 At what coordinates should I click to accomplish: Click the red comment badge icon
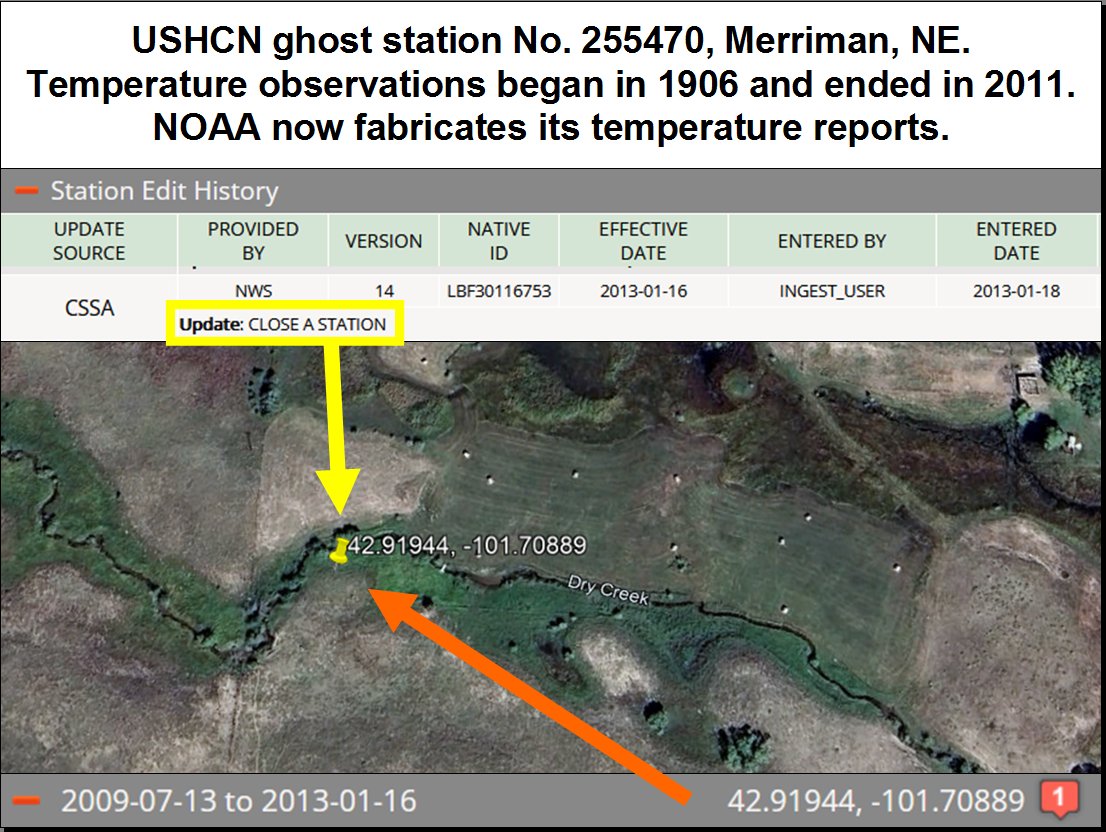1059,799
